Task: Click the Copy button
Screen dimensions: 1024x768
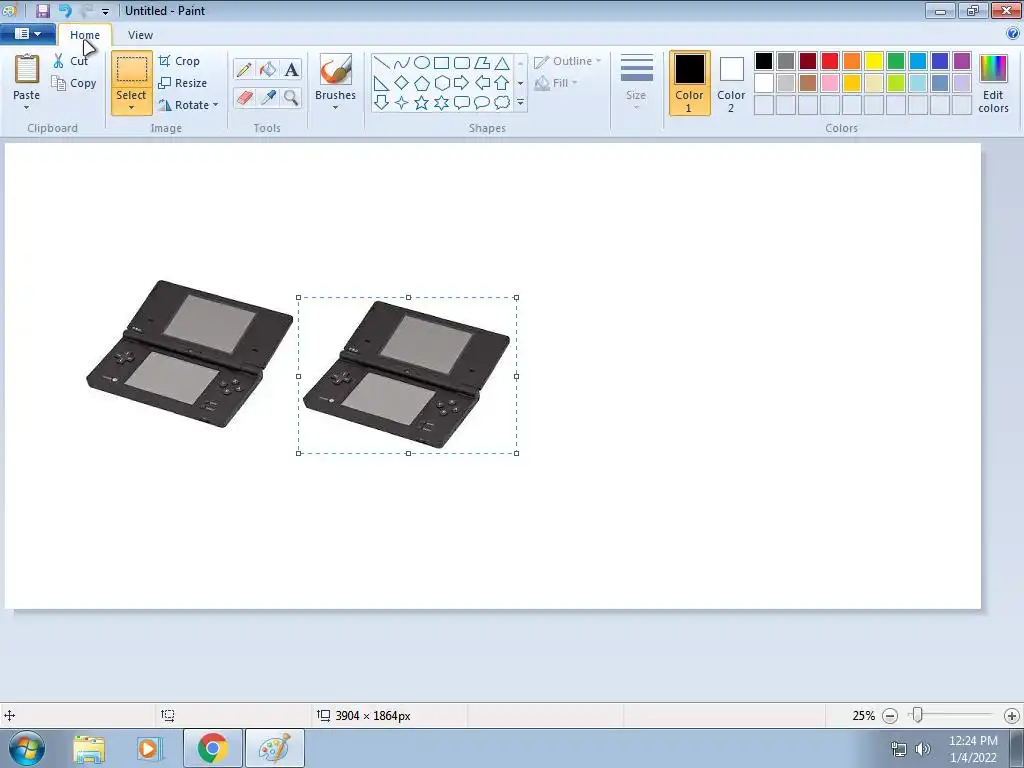Action: tap(74, 83)
